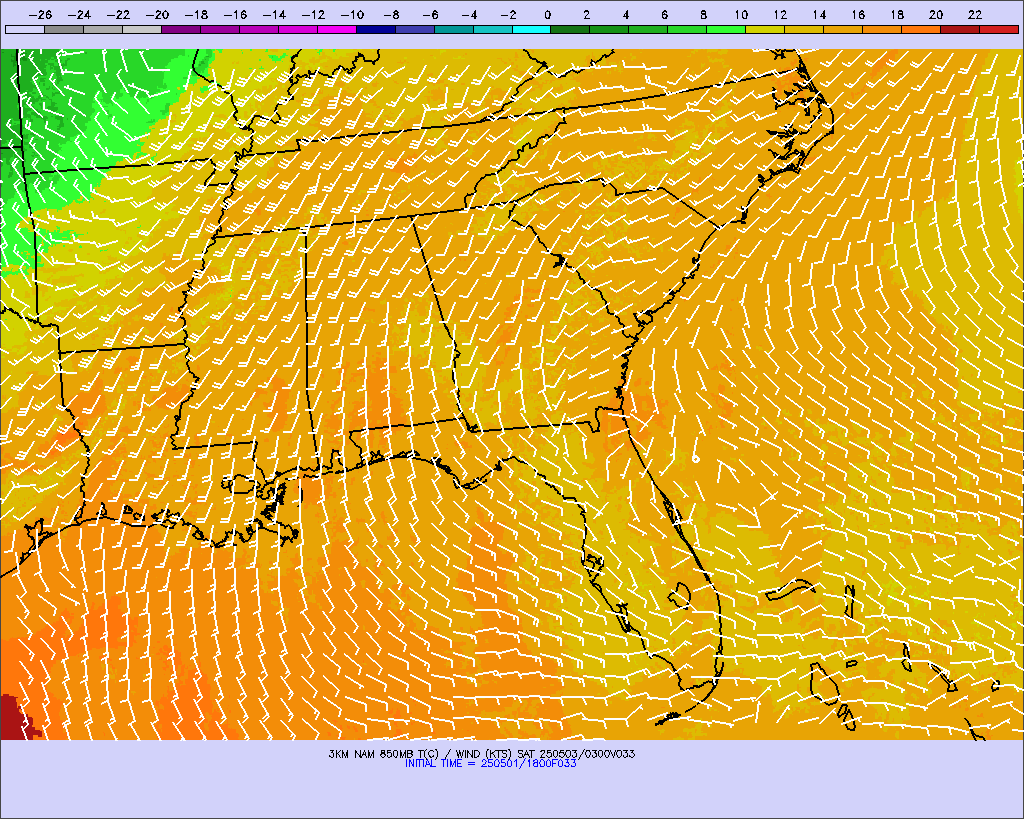This screenshot has height=819, width=1024.
Task: Click the 8 label on the color scale
Action: pyautogui.click(x=703, y=15)
